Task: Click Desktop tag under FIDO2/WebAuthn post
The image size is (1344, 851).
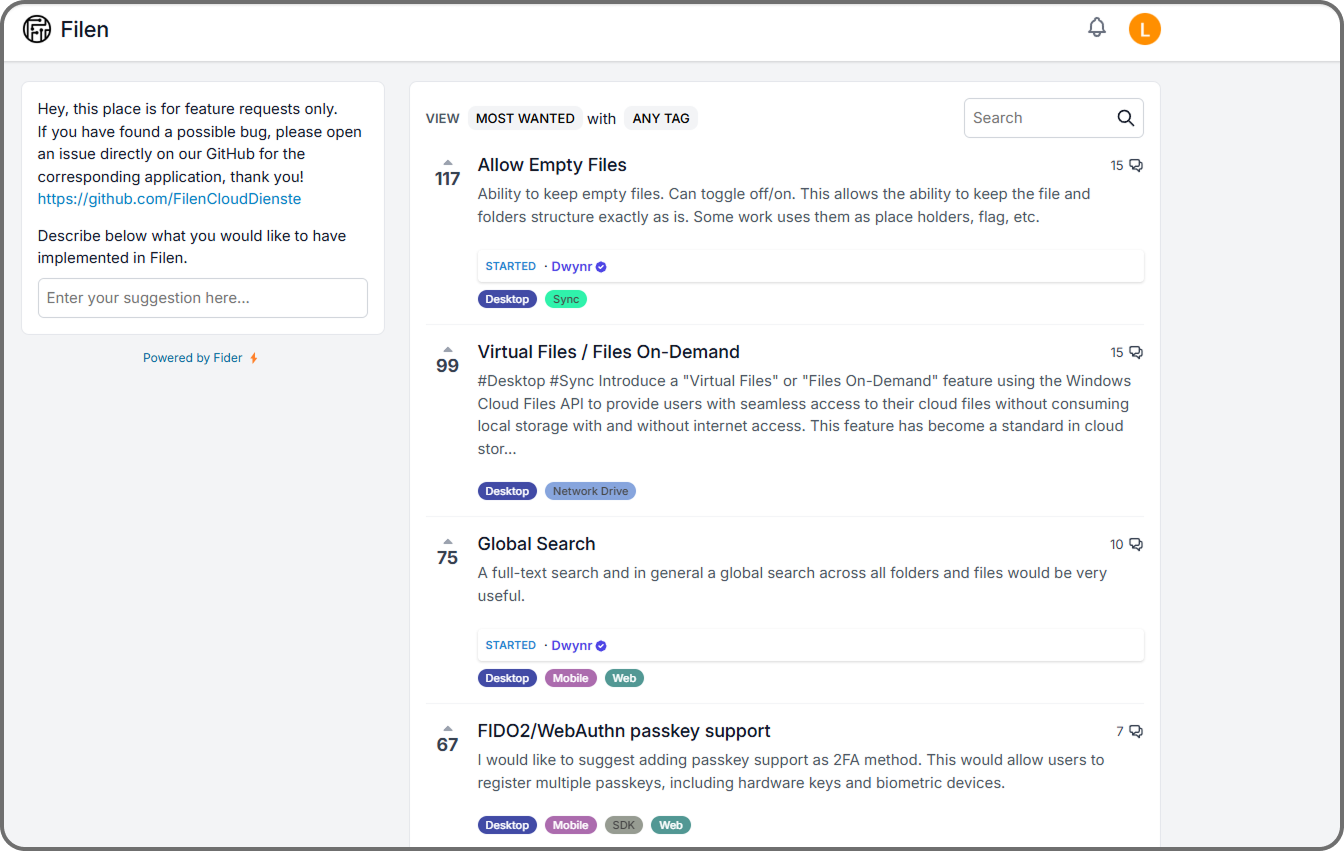Action: tap(507, 825)
